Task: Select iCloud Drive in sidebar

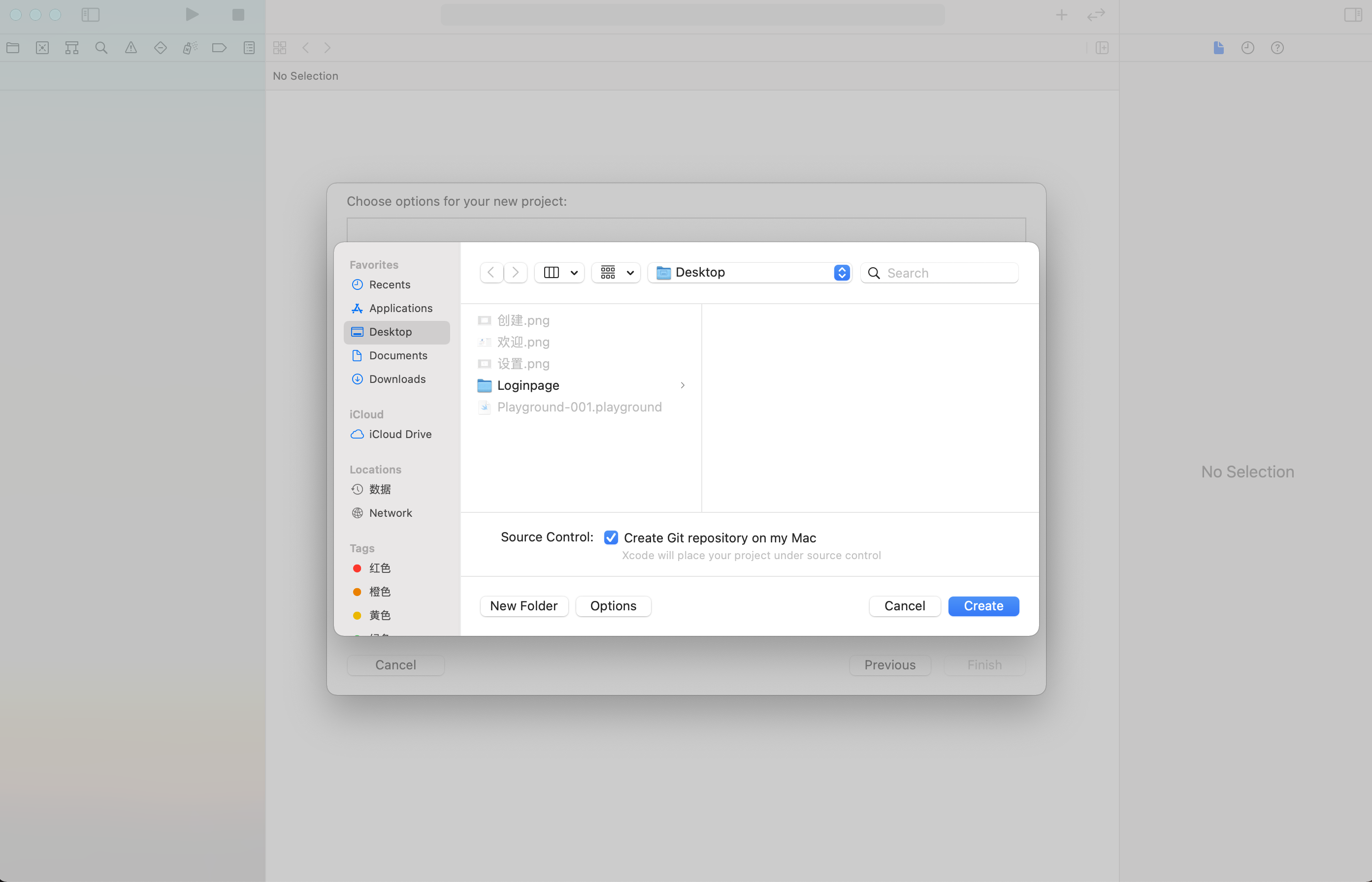Action: (x=399, y=434)
